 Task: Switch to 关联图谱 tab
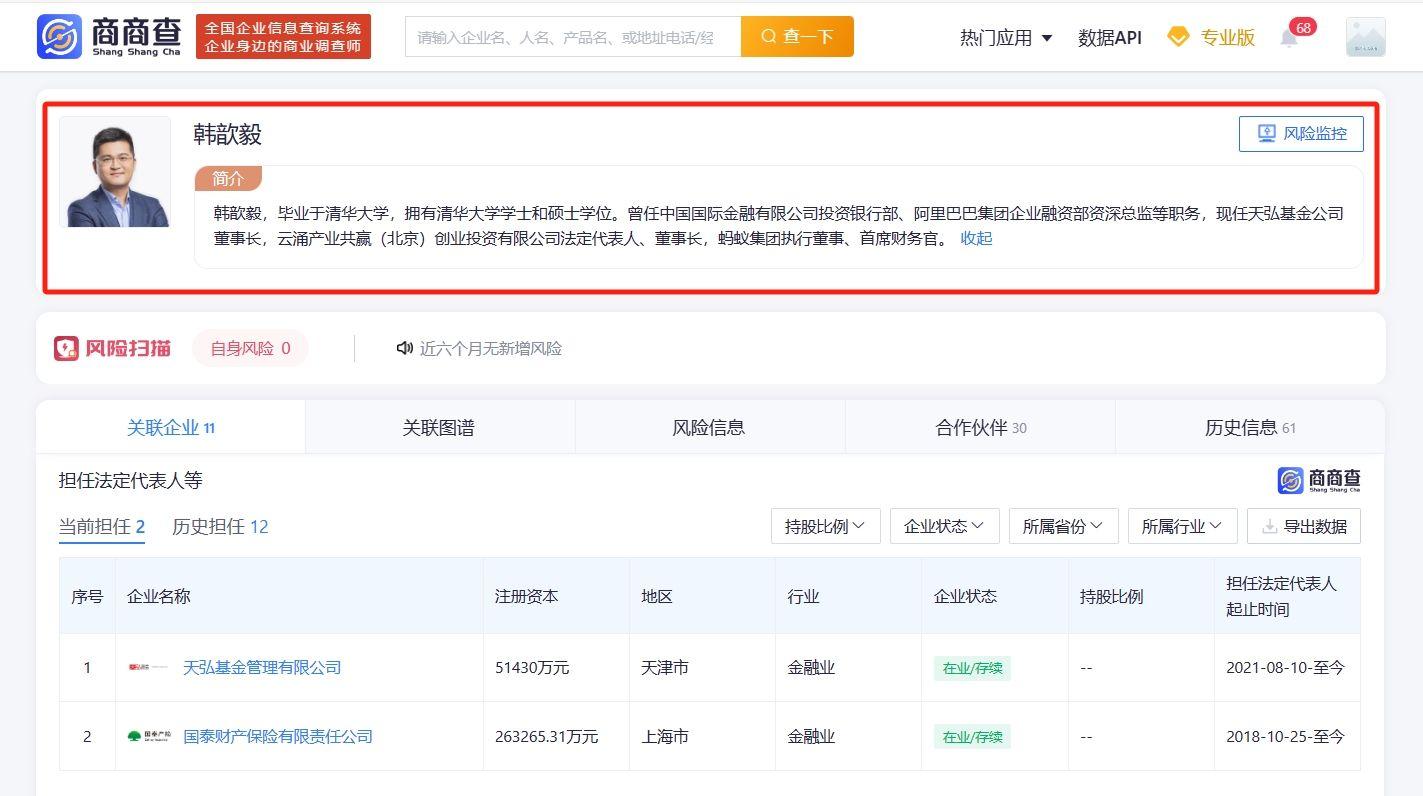(x=439, y=427)
